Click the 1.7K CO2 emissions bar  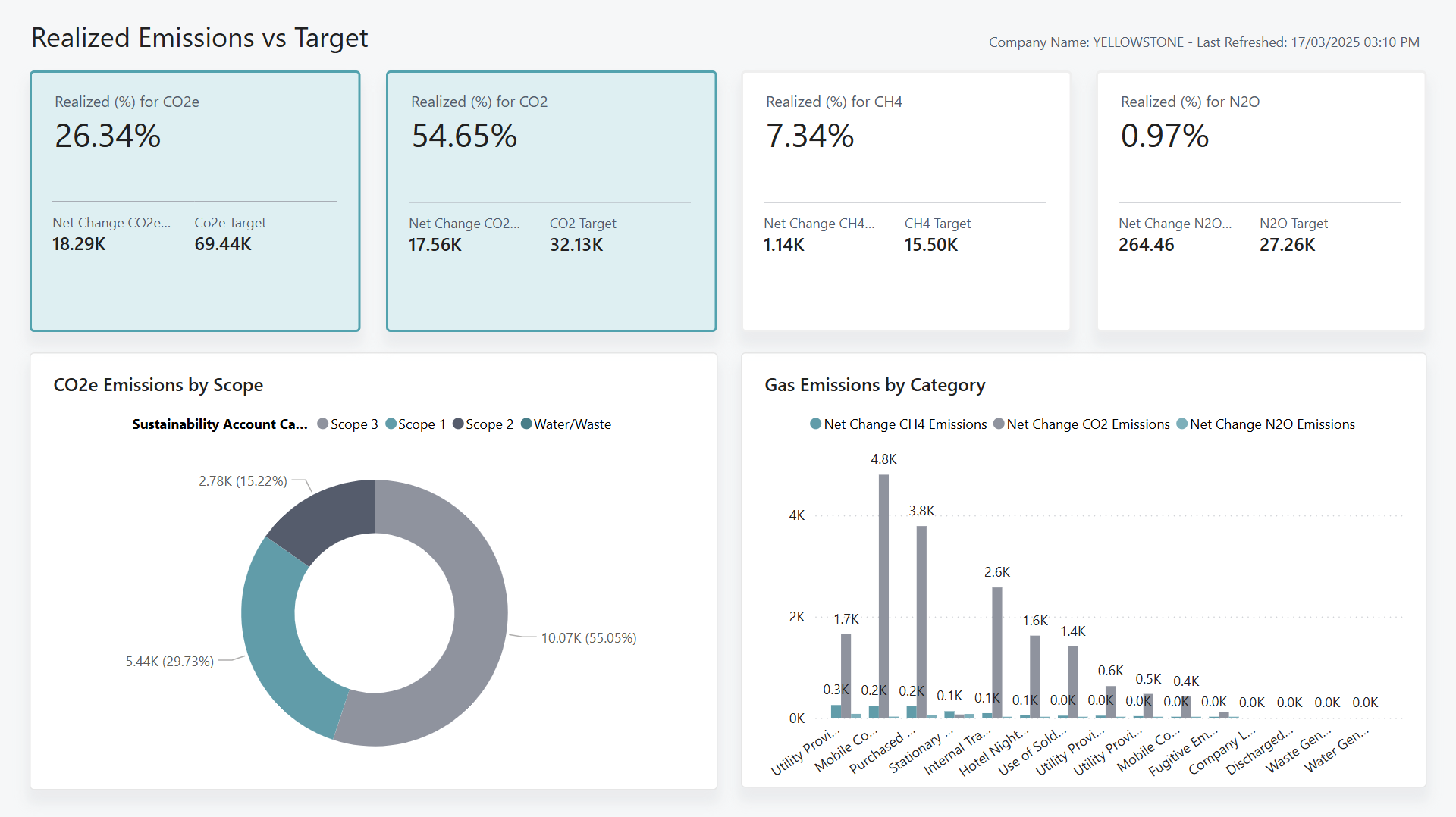tap(846, 675)
